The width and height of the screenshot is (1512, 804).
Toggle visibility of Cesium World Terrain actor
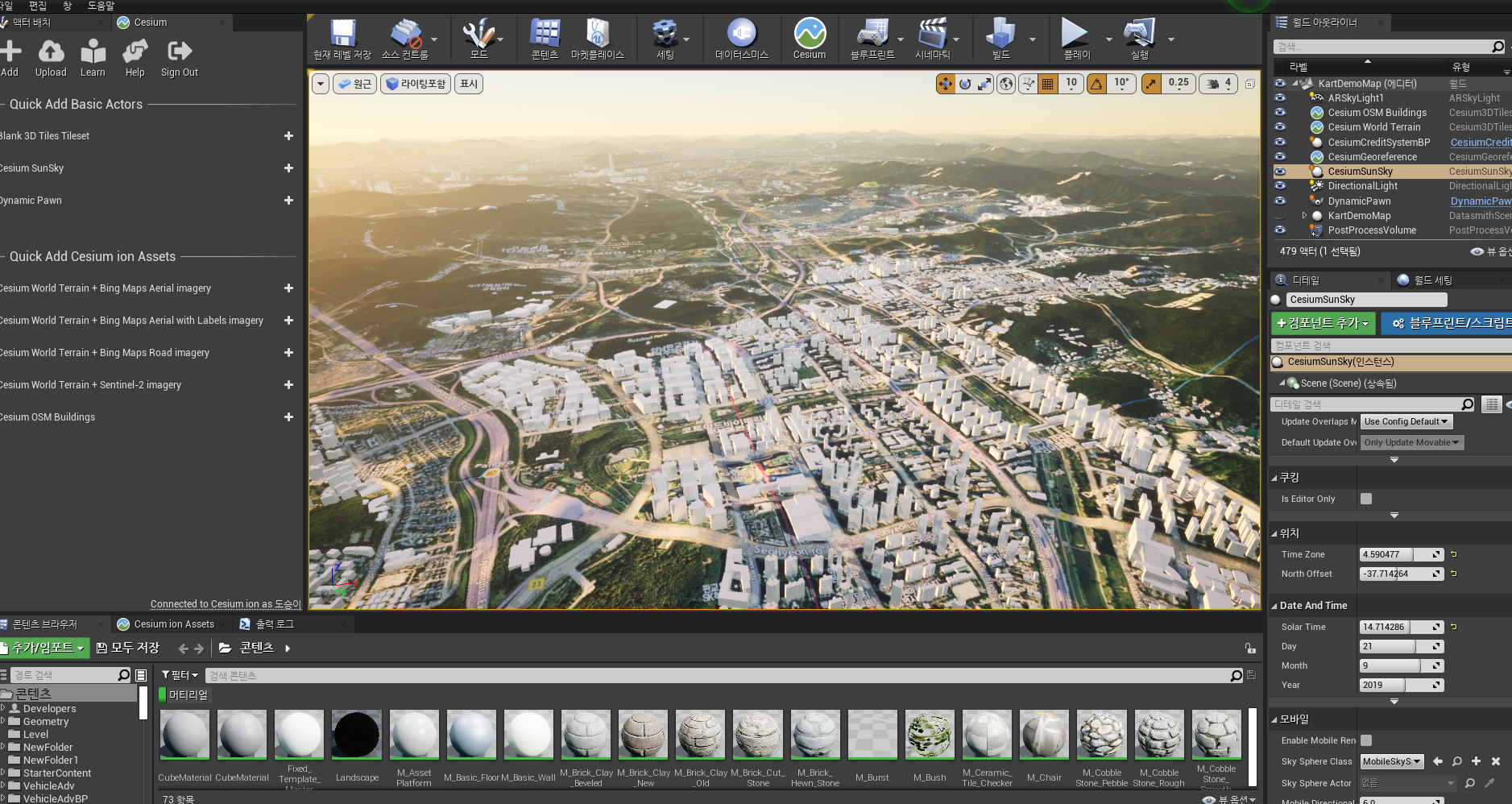(1280, 126)
